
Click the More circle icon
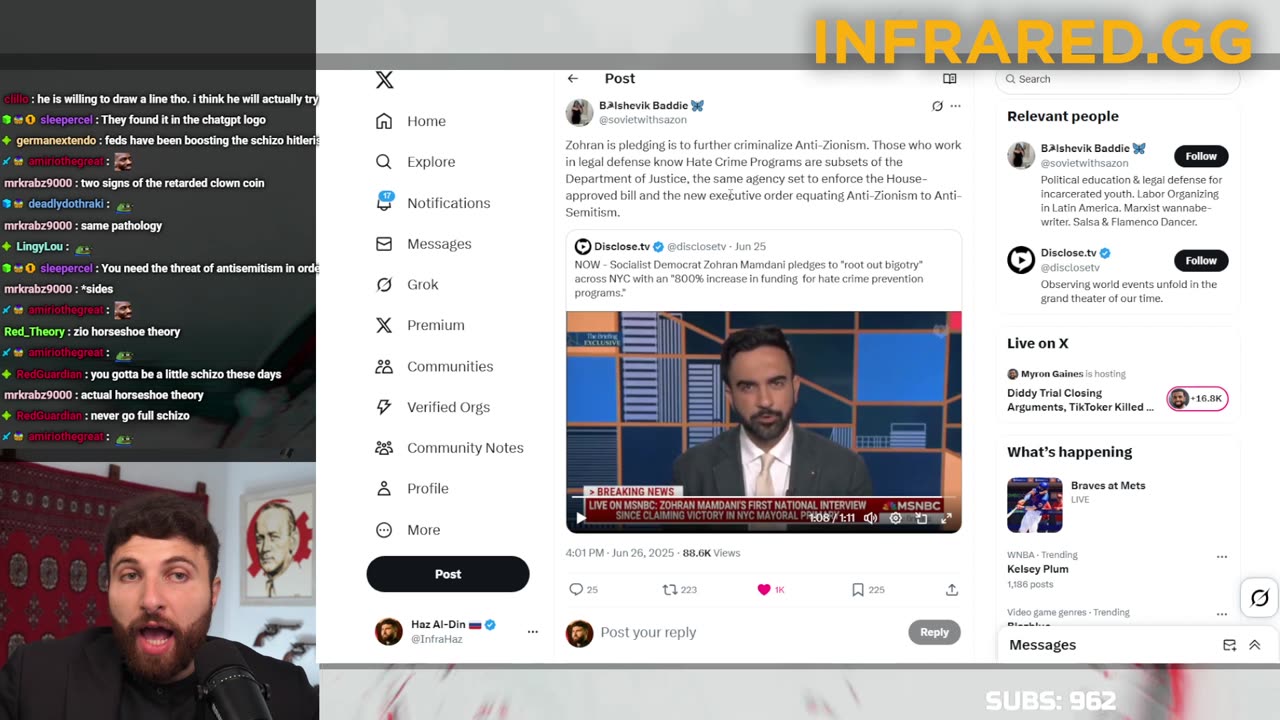(384, 530)
